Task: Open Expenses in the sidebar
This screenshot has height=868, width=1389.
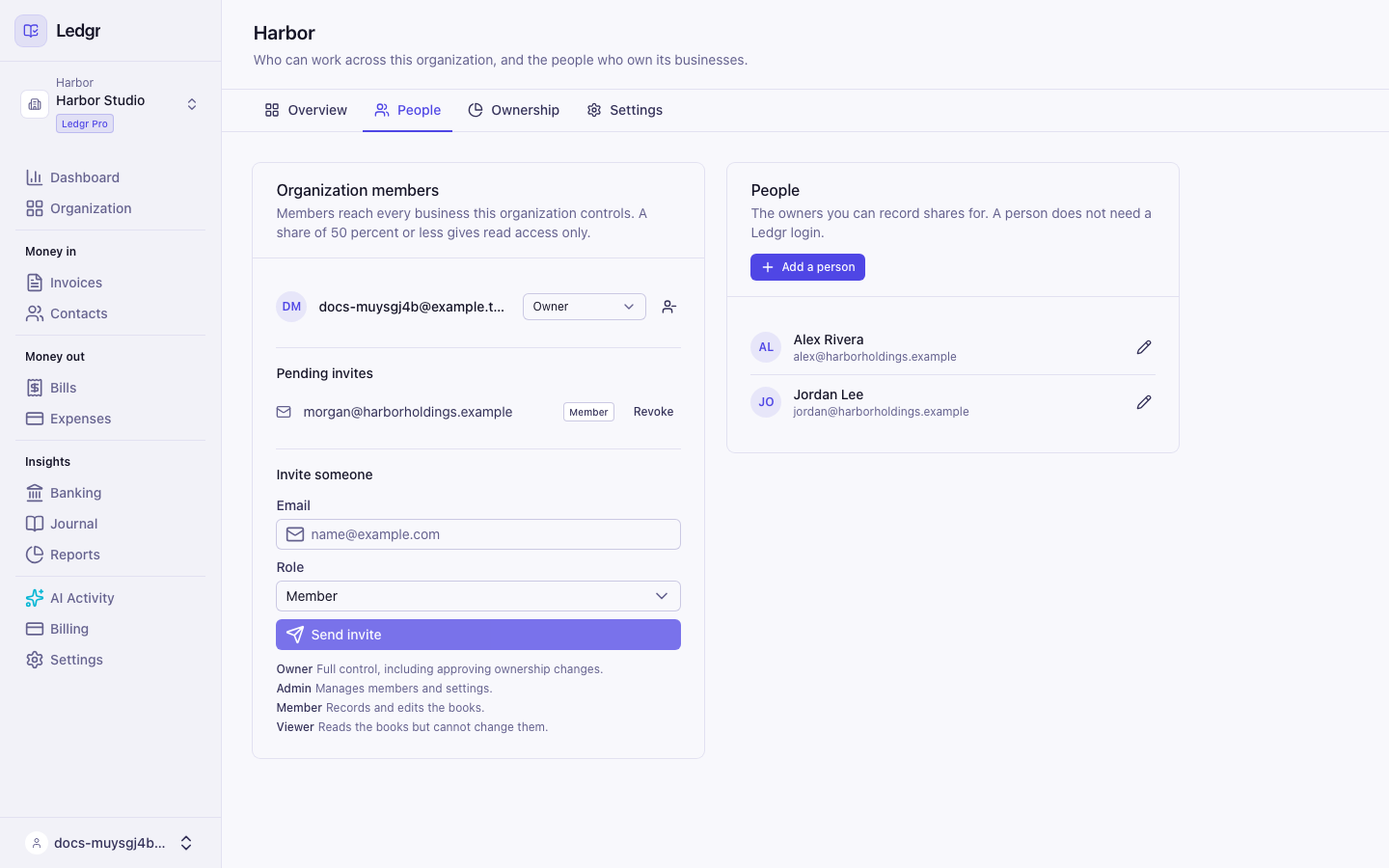Action: click(110, 419)
